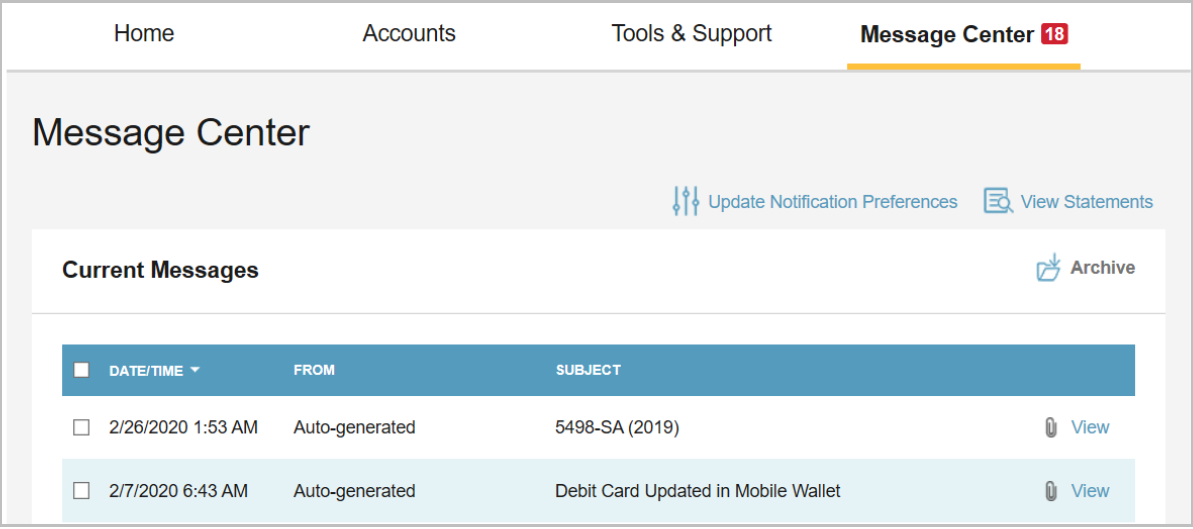Click the paperclip icon on the Debit Card message
Screen dimensions: 1193x529
1050,491
